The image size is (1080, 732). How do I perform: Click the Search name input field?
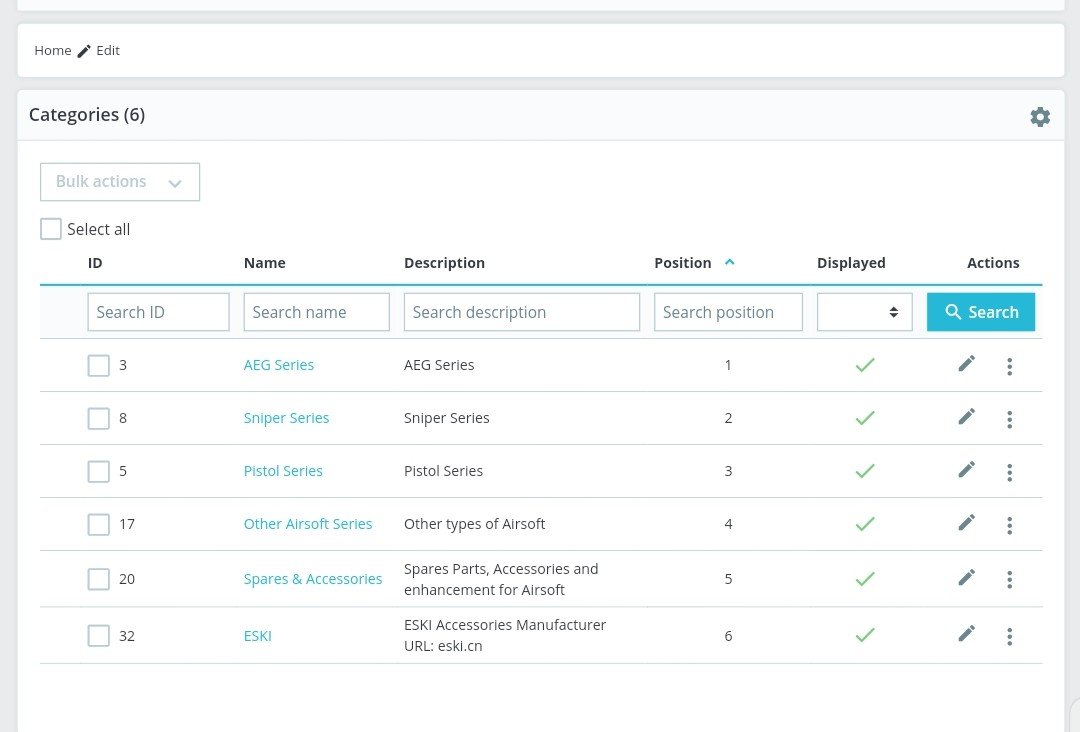(x=316, y=312)
